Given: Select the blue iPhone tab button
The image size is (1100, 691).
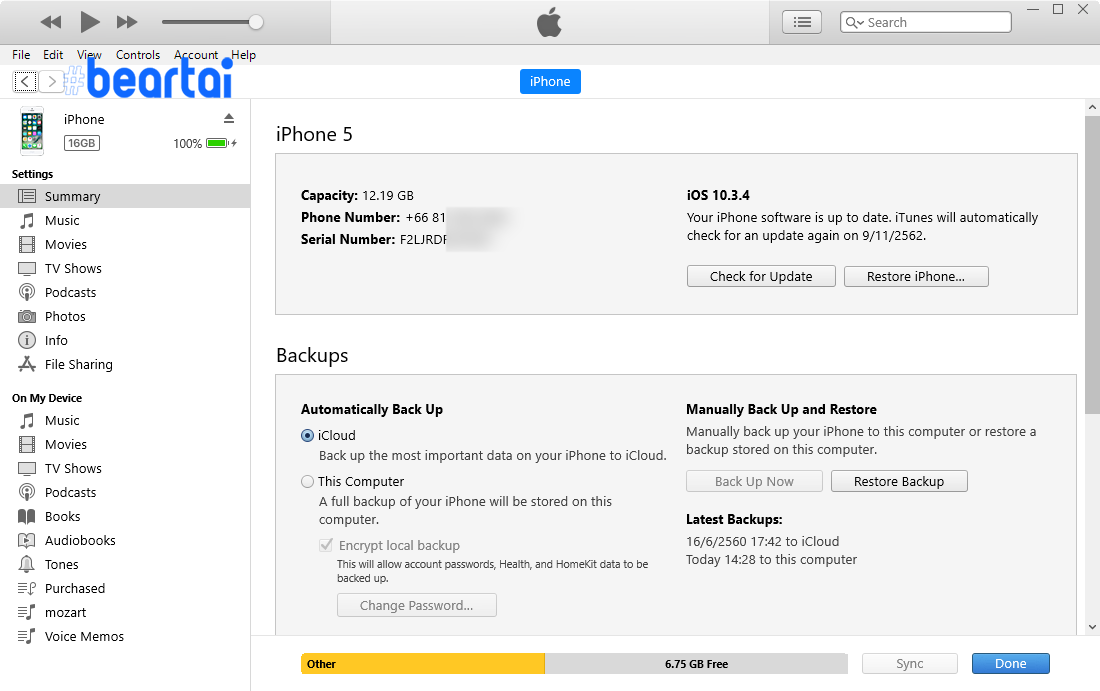Looking at the screenshot, I should point(550,81).
